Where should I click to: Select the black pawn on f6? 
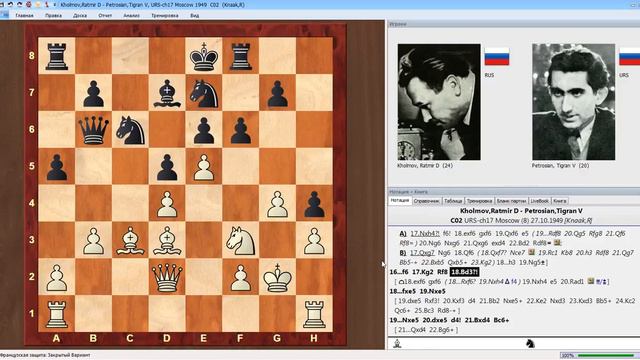coord(241,130)
